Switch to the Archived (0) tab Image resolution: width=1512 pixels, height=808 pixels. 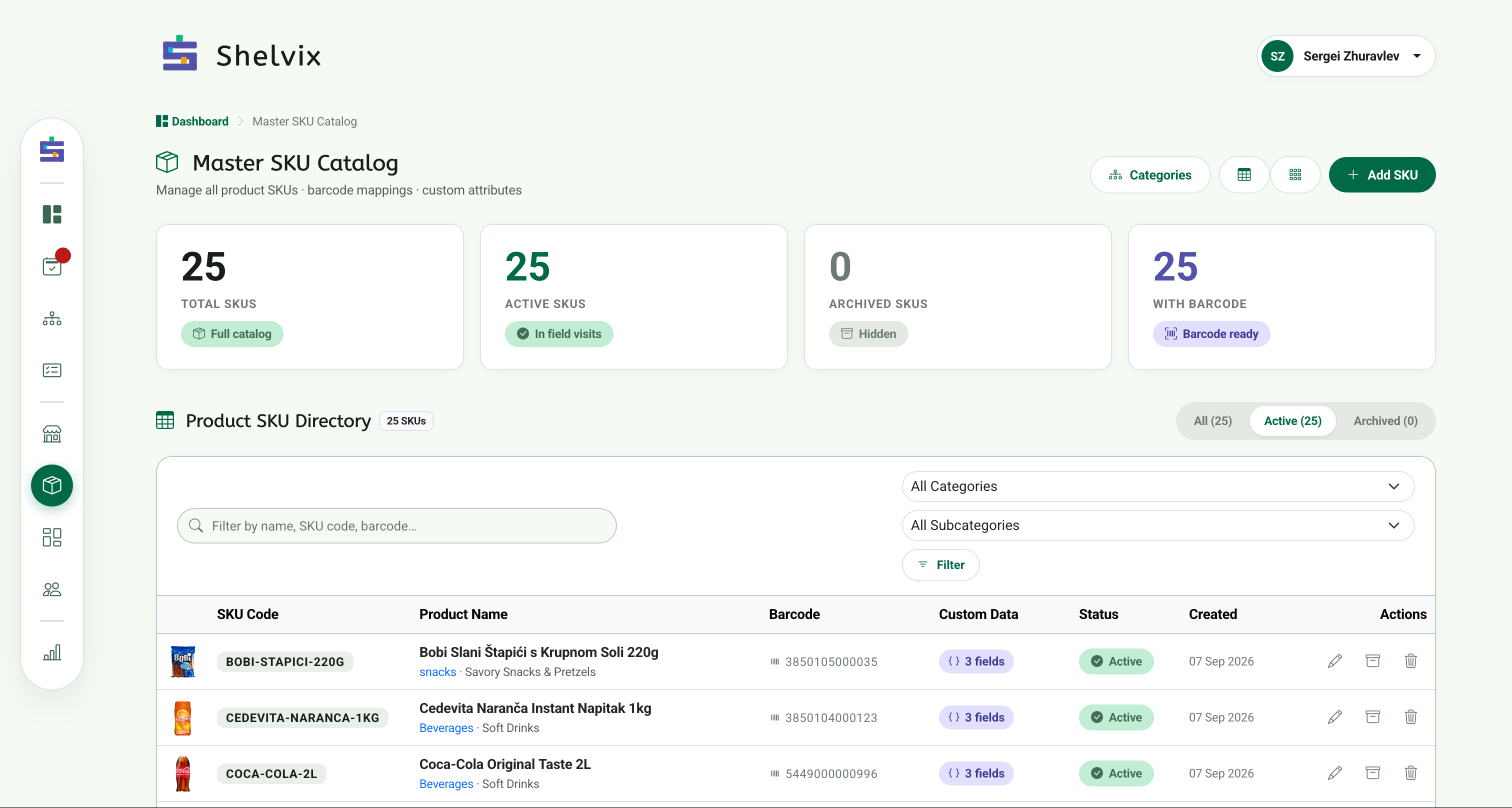(x=1385, y=420)
